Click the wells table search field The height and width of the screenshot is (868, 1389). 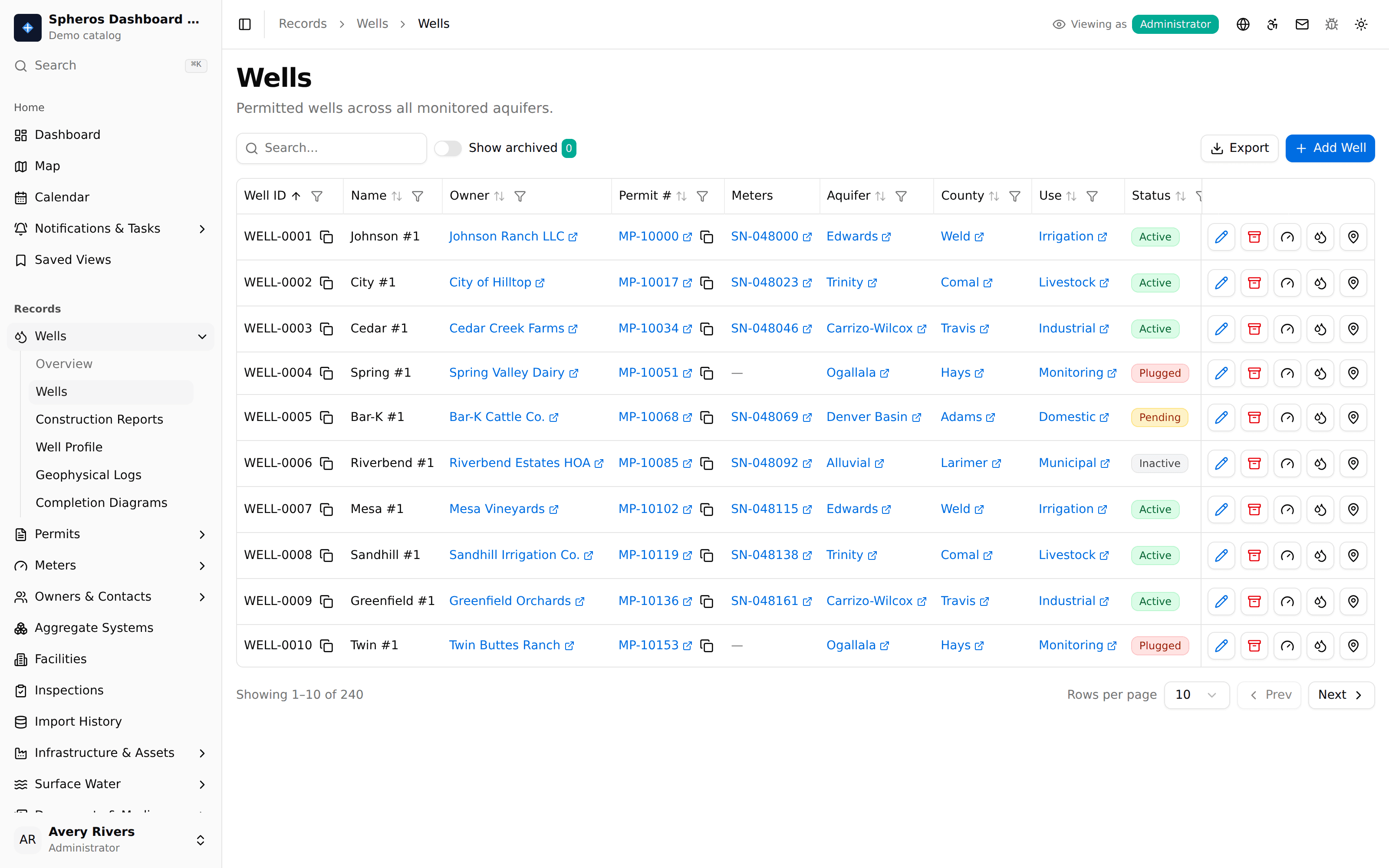coord(331,148)
